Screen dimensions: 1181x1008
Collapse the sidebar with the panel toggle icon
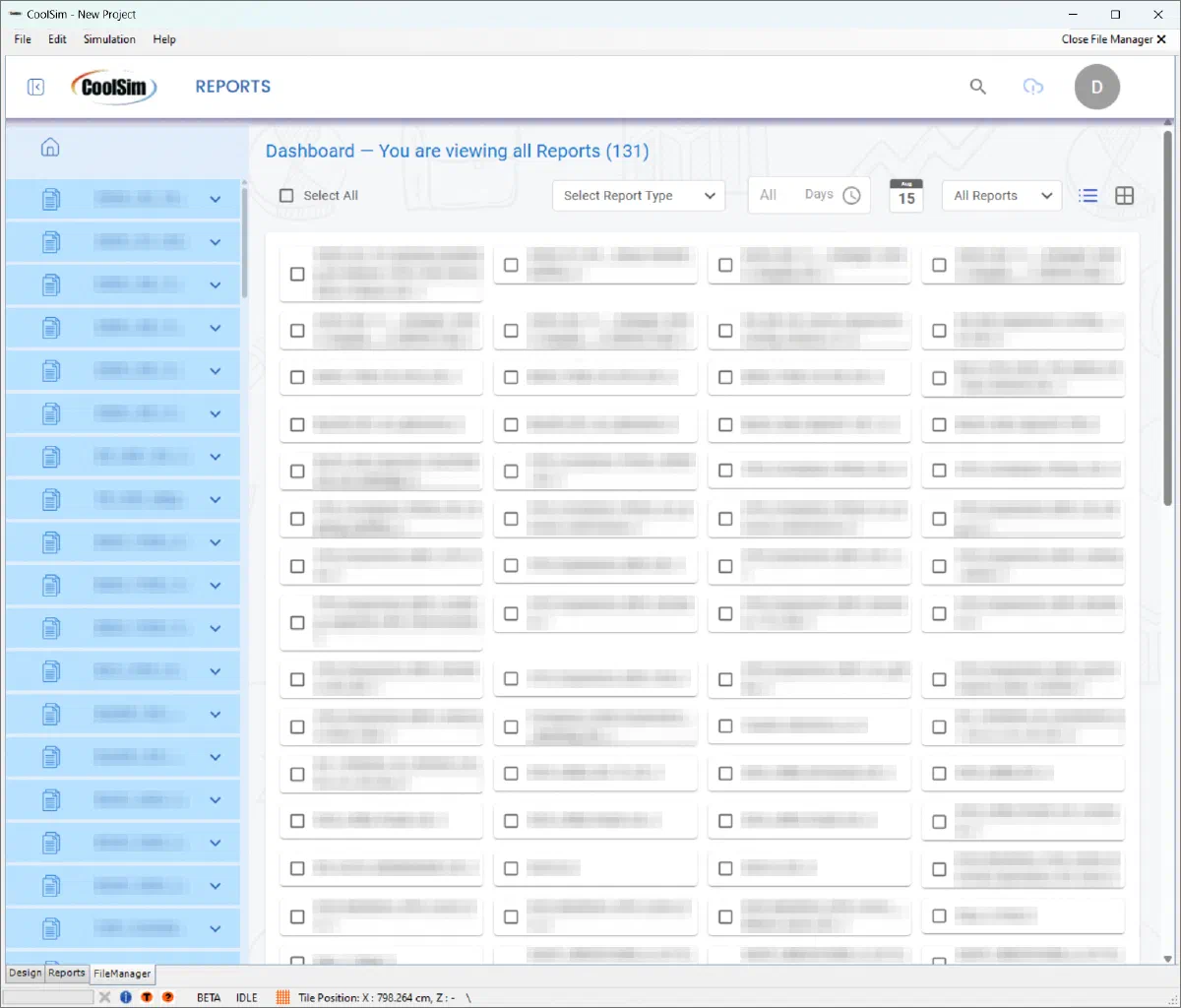(35, 87)
